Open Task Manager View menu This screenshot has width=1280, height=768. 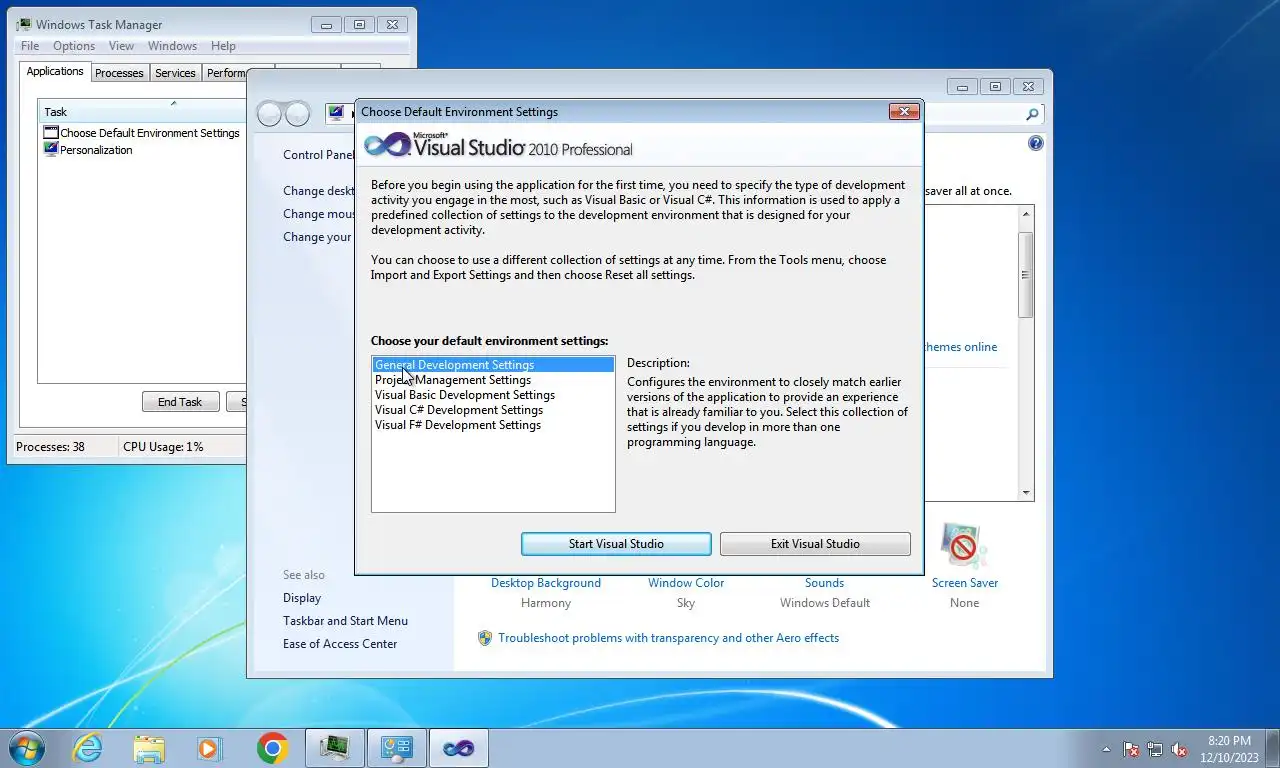point(121,46)
